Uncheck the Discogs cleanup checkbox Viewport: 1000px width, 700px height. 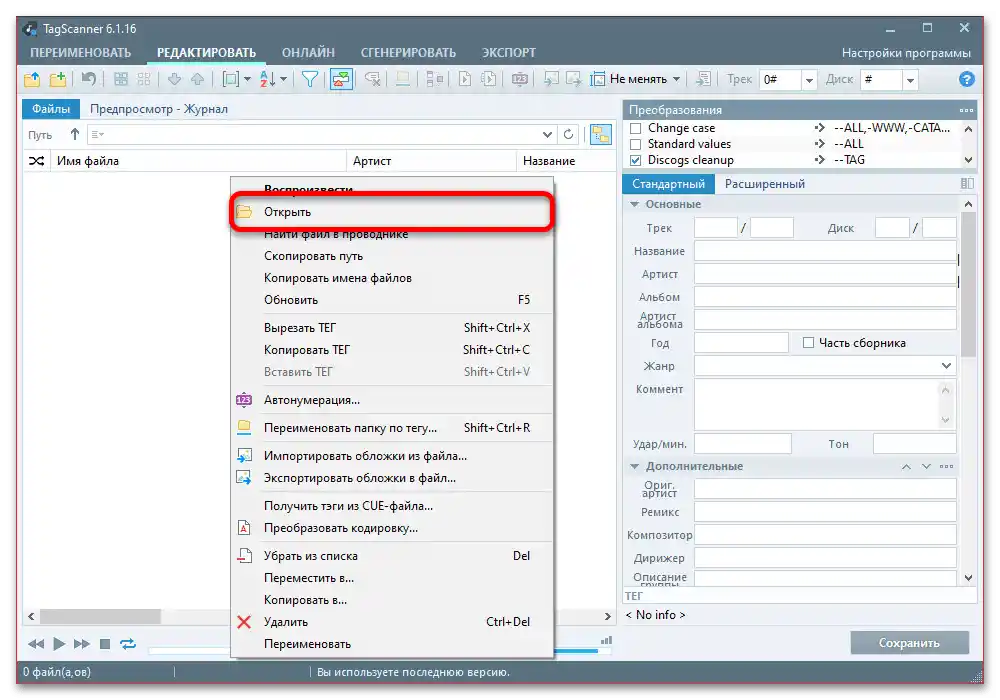[635, 160]
